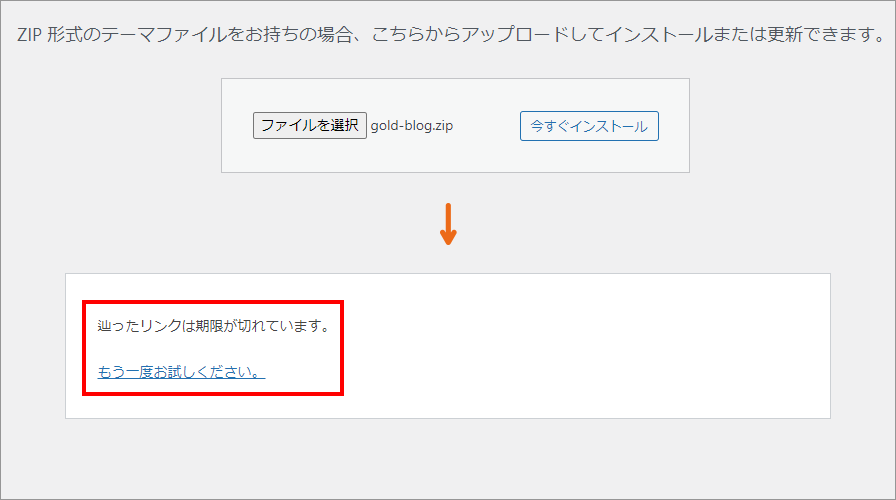
Task: Click the ZIP 形式のテーマファイル instruction text
Action: click(x=451, y=34)
